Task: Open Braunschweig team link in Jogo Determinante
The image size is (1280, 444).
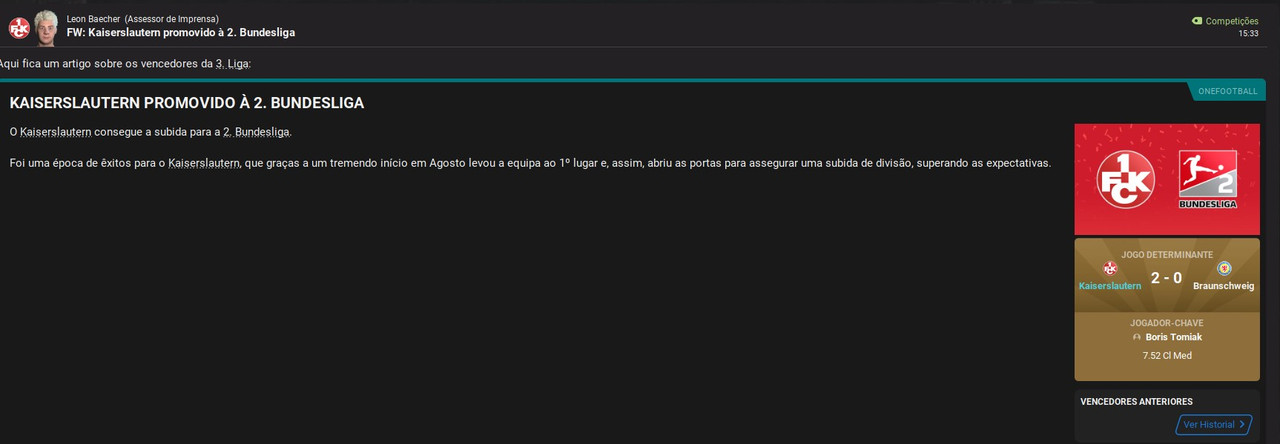Action: tap(1224, 286)
